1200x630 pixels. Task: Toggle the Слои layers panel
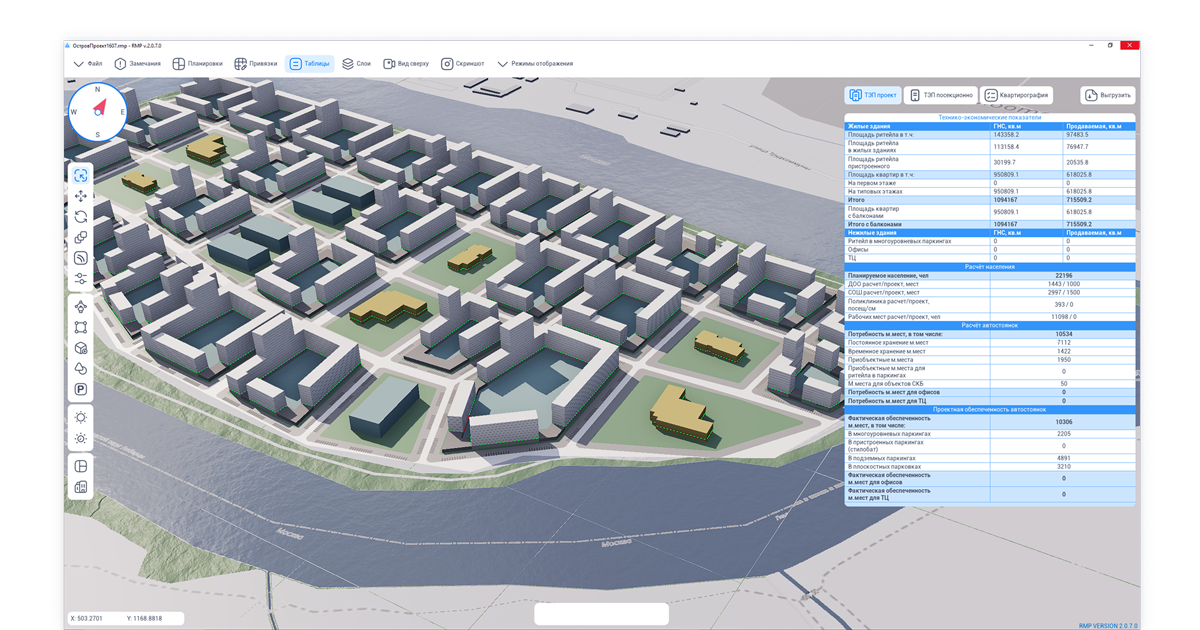356,63
